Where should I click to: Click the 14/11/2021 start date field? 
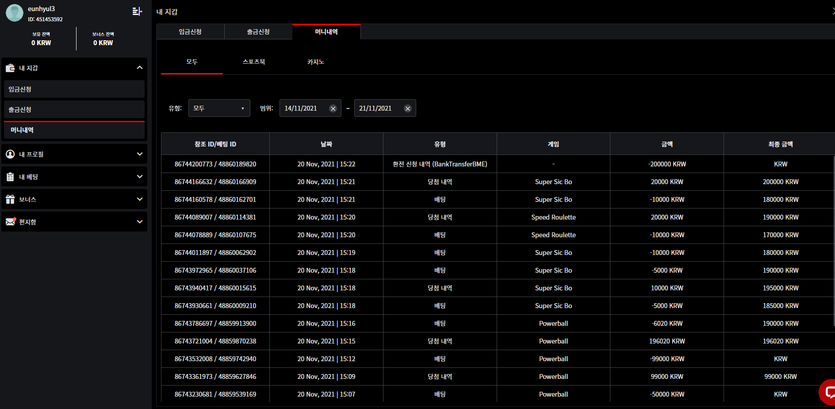click(x=310, y=108)
